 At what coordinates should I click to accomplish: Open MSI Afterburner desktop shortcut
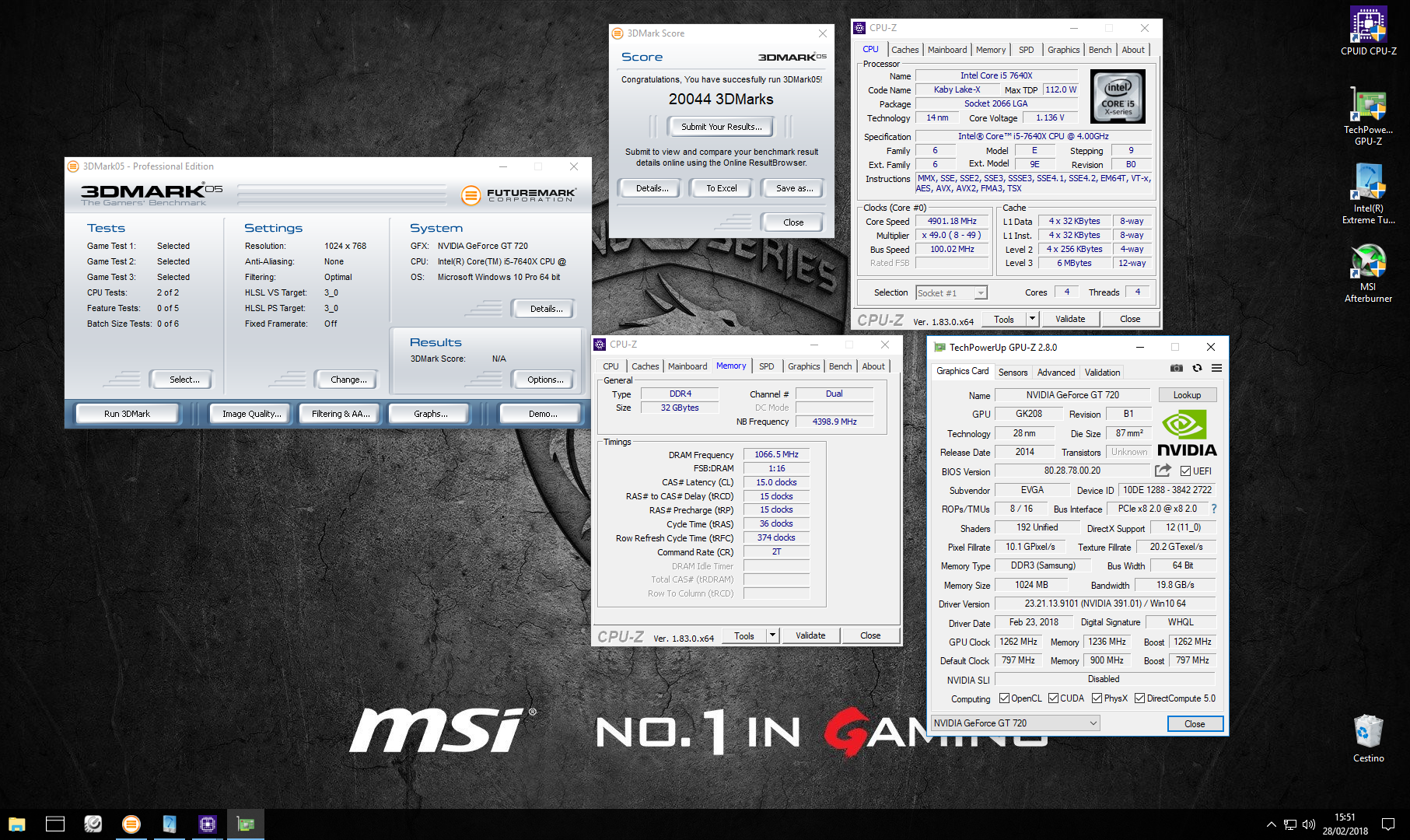click(x=1369, y=273)
